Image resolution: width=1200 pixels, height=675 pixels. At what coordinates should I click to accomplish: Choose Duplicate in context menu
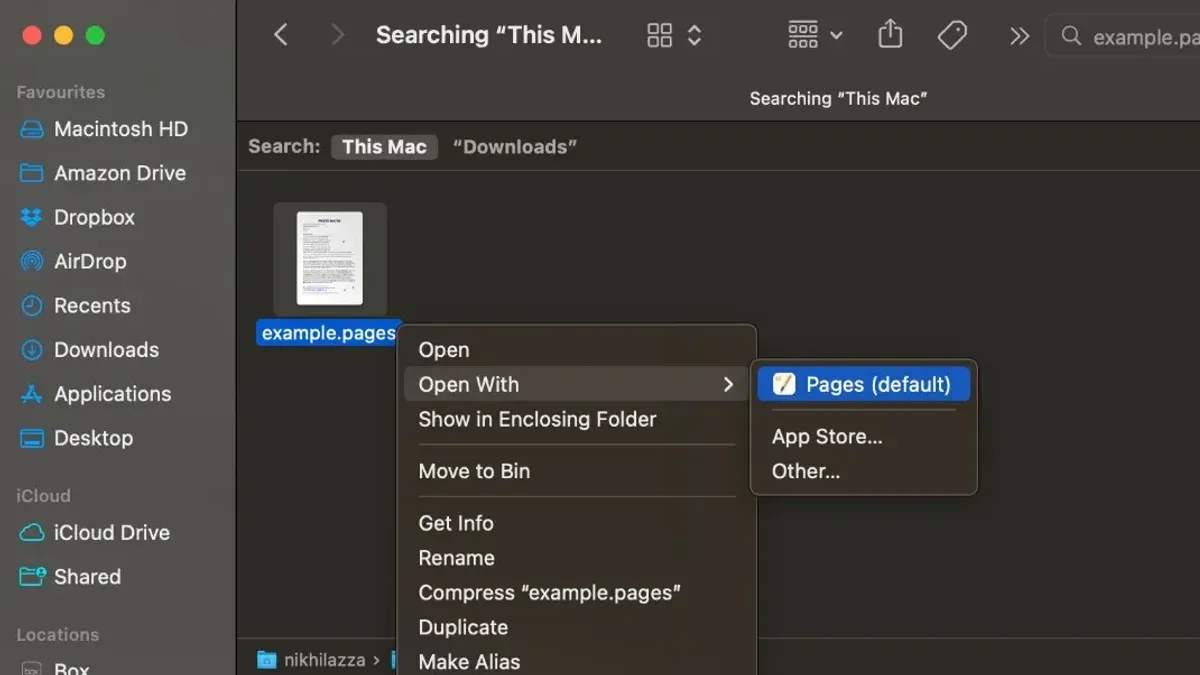point(576,627)
